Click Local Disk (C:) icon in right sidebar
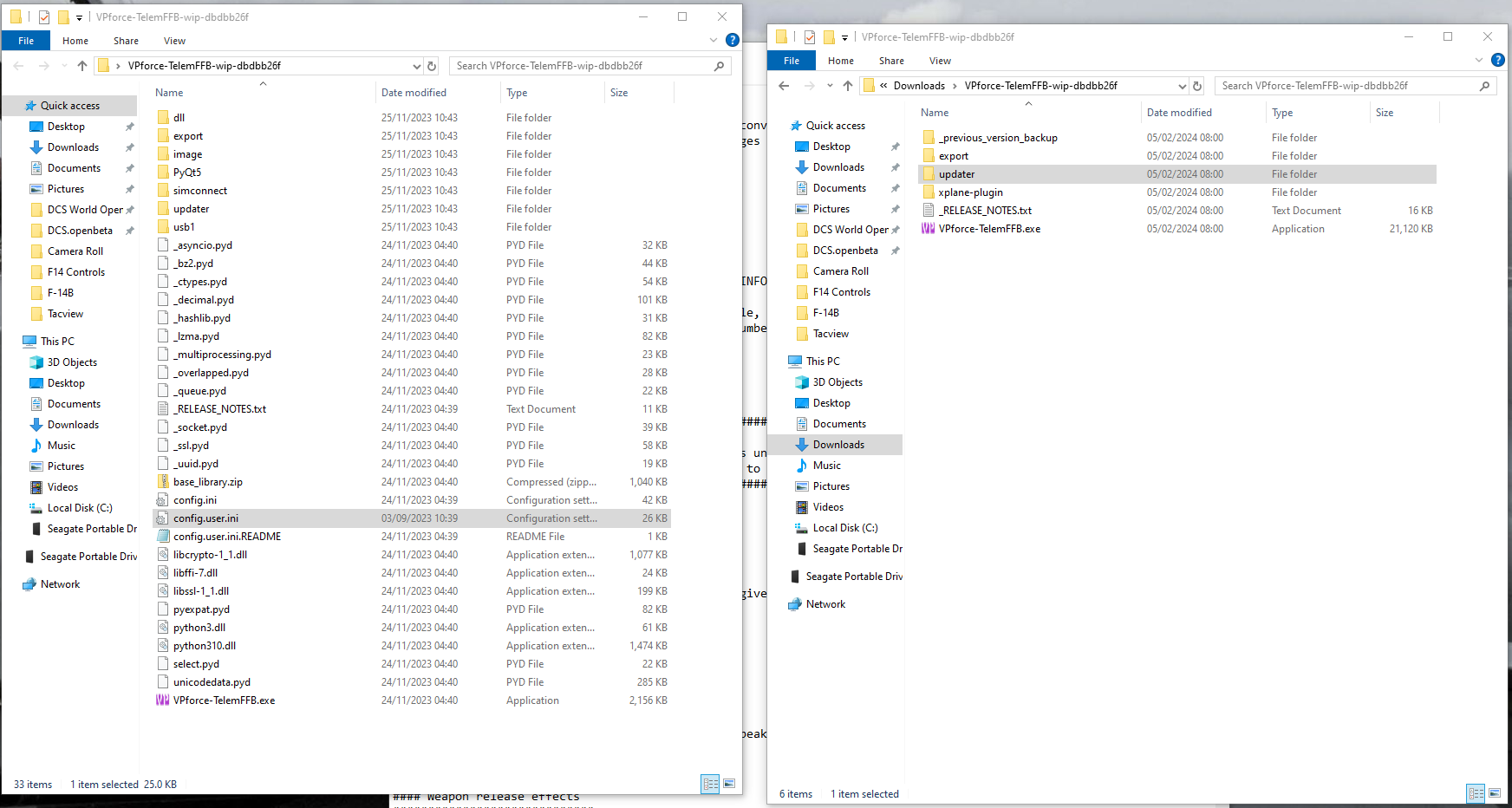Image resolution: width=1512 pixels, height=808 pixels. 802,528
